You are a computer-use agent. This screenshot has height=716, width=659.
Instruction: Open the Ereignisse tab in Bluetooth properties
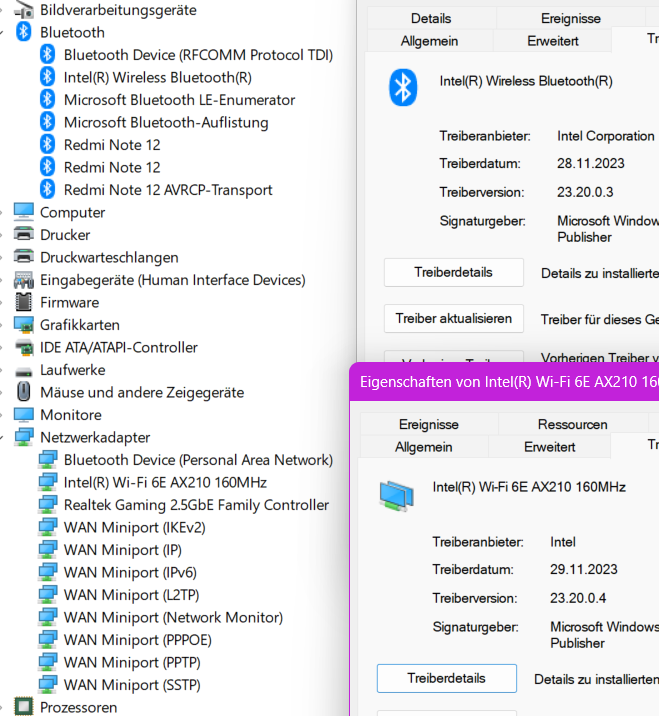[x=570, y=18]
